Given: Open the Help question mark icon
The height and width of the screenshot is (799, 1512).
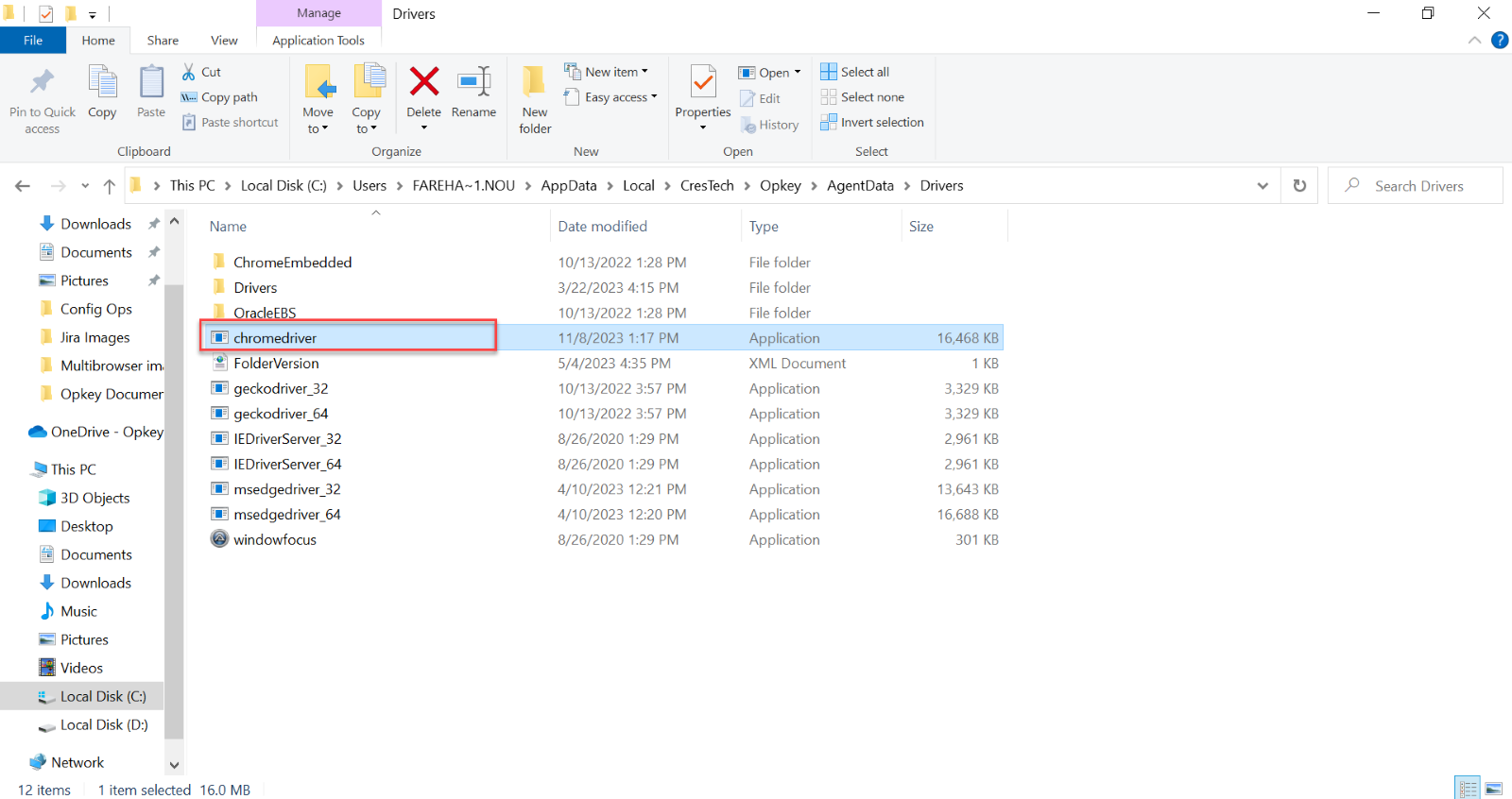Looking at the screenshot, I should pyautogui.click(x=1500, y=40).
